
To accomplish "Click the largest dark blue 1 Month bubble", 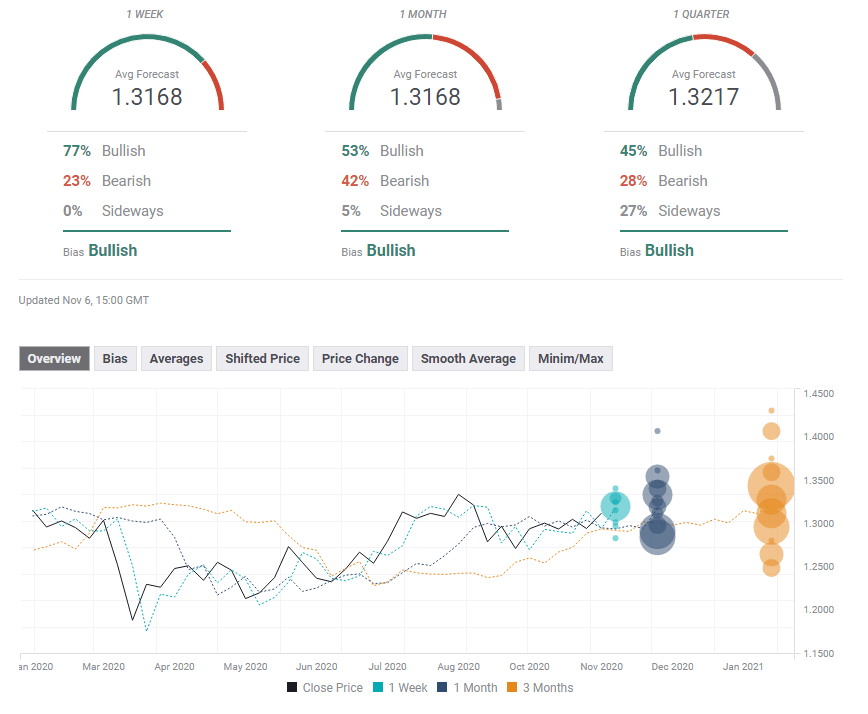I will 657,536.
